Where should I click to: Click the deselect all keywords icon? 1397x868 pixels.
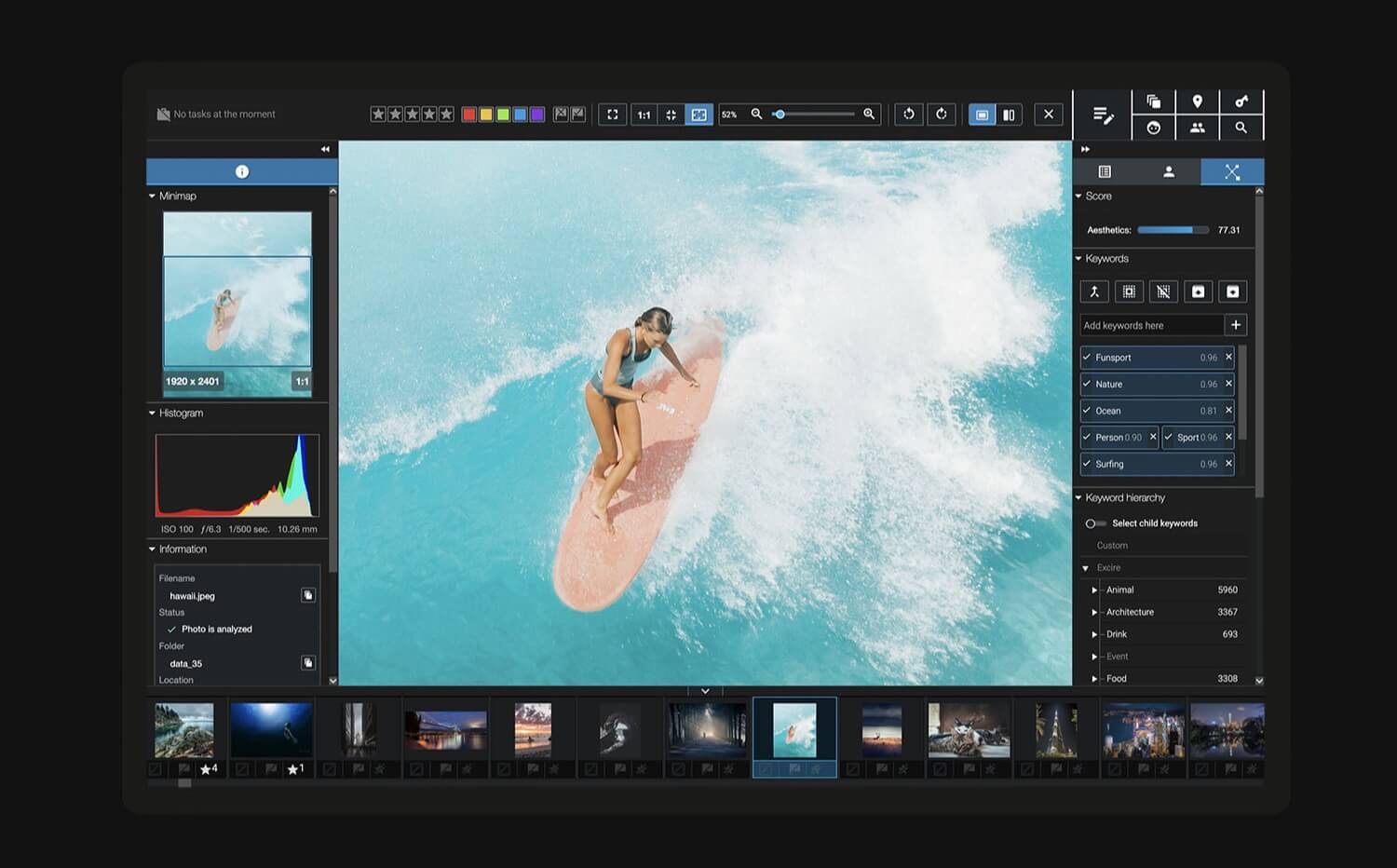pyautogui.click(x=1163, y=292)
